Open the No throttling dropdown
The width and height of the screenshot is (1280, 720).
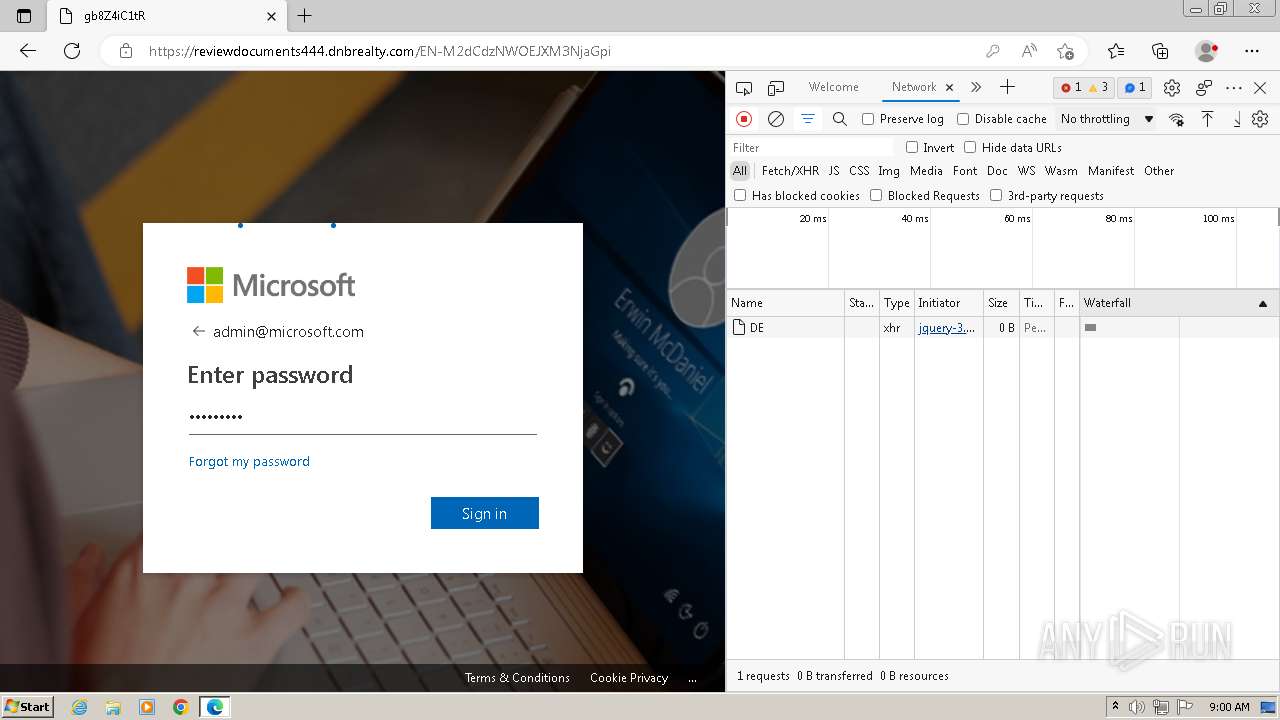[x=1107, y=119]
